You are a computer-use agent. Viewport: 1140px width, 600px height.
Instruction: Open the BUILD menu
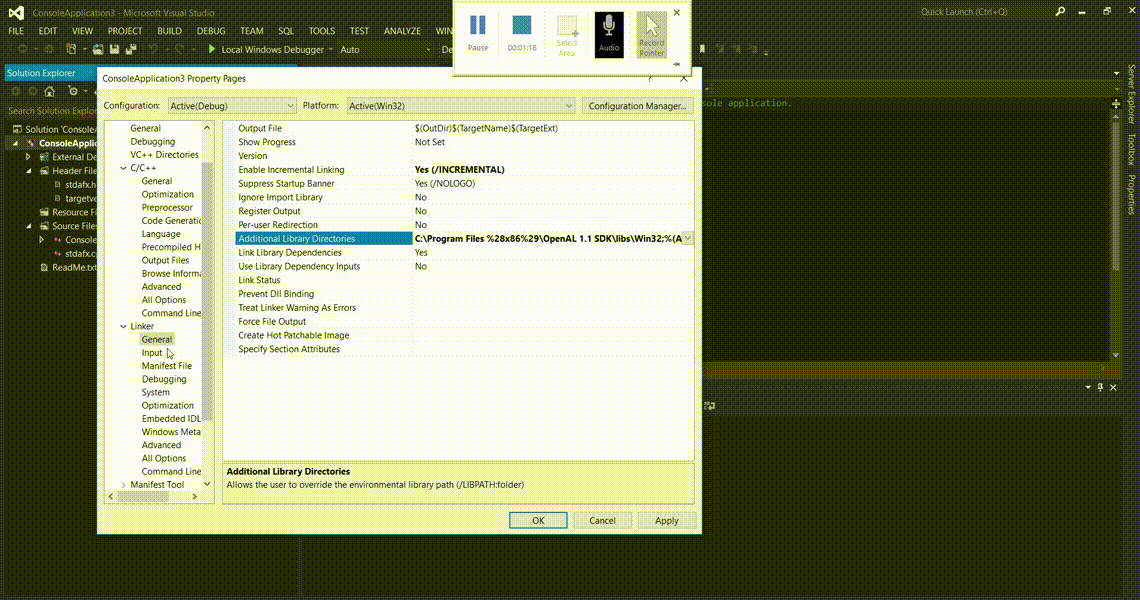coord(169,31)
